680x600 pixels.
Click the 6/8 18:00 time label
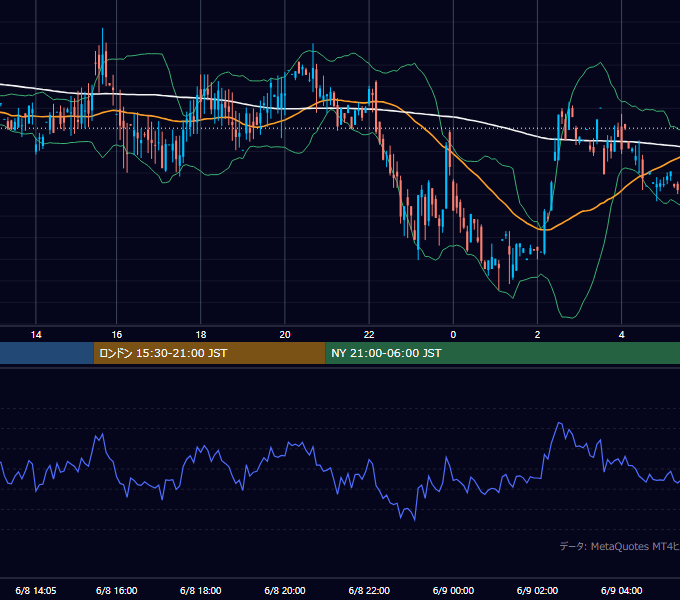pos(201,590)
